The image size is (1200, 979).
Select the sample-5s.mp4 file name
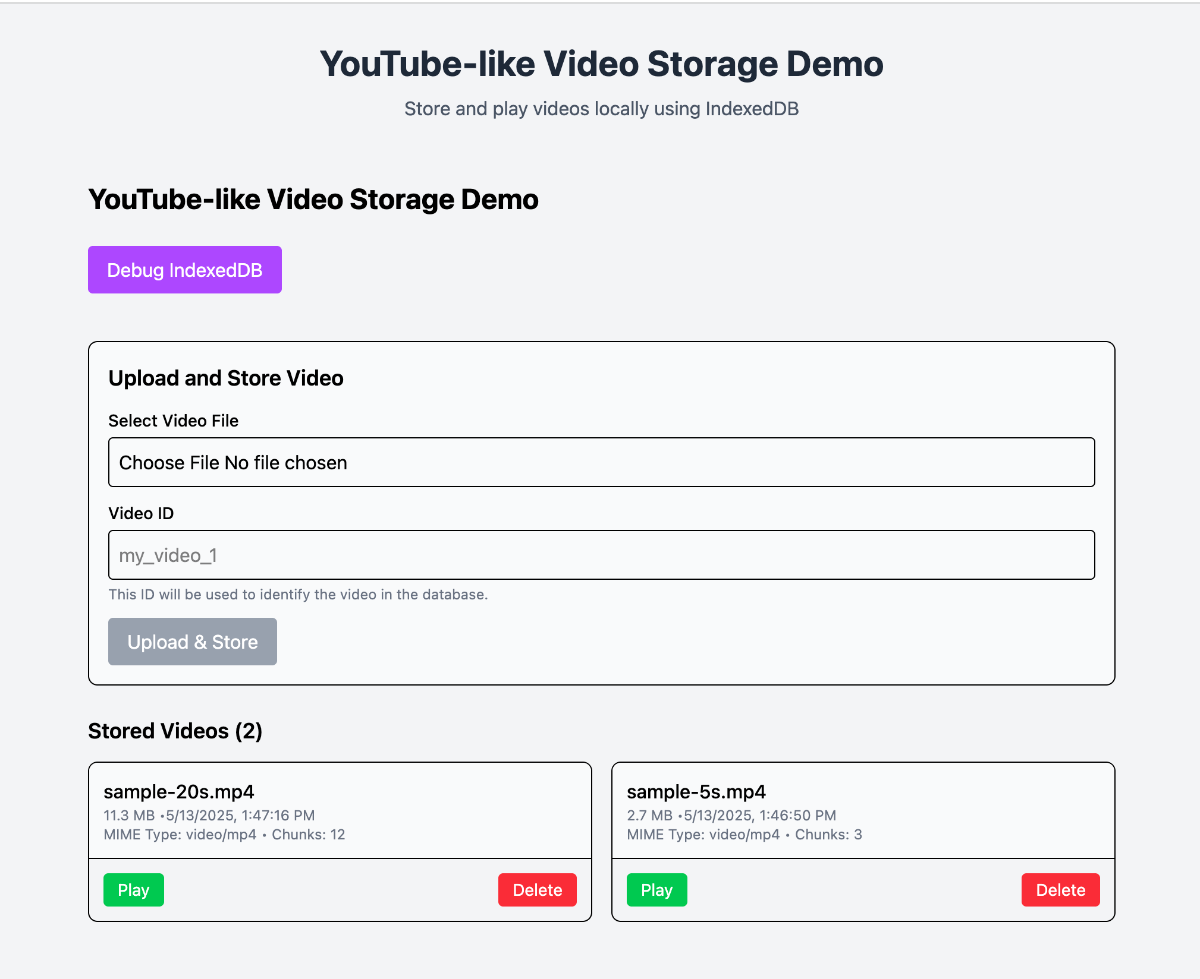point(696,792)
